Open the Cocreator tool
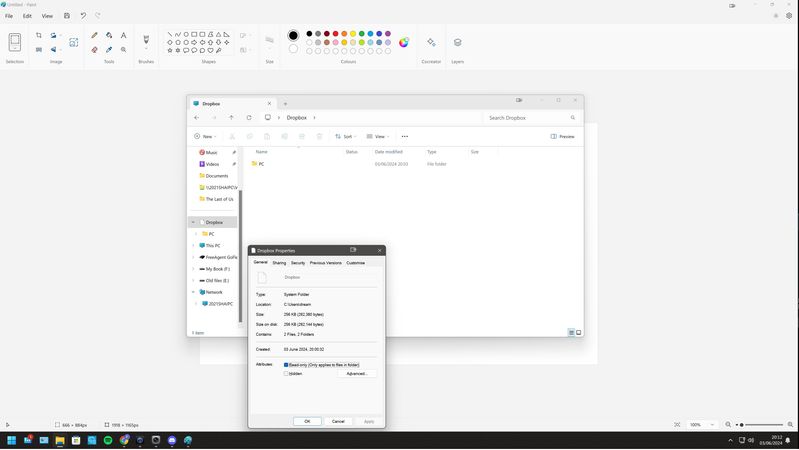Viewport: 799px width, 450px height. 431,42
